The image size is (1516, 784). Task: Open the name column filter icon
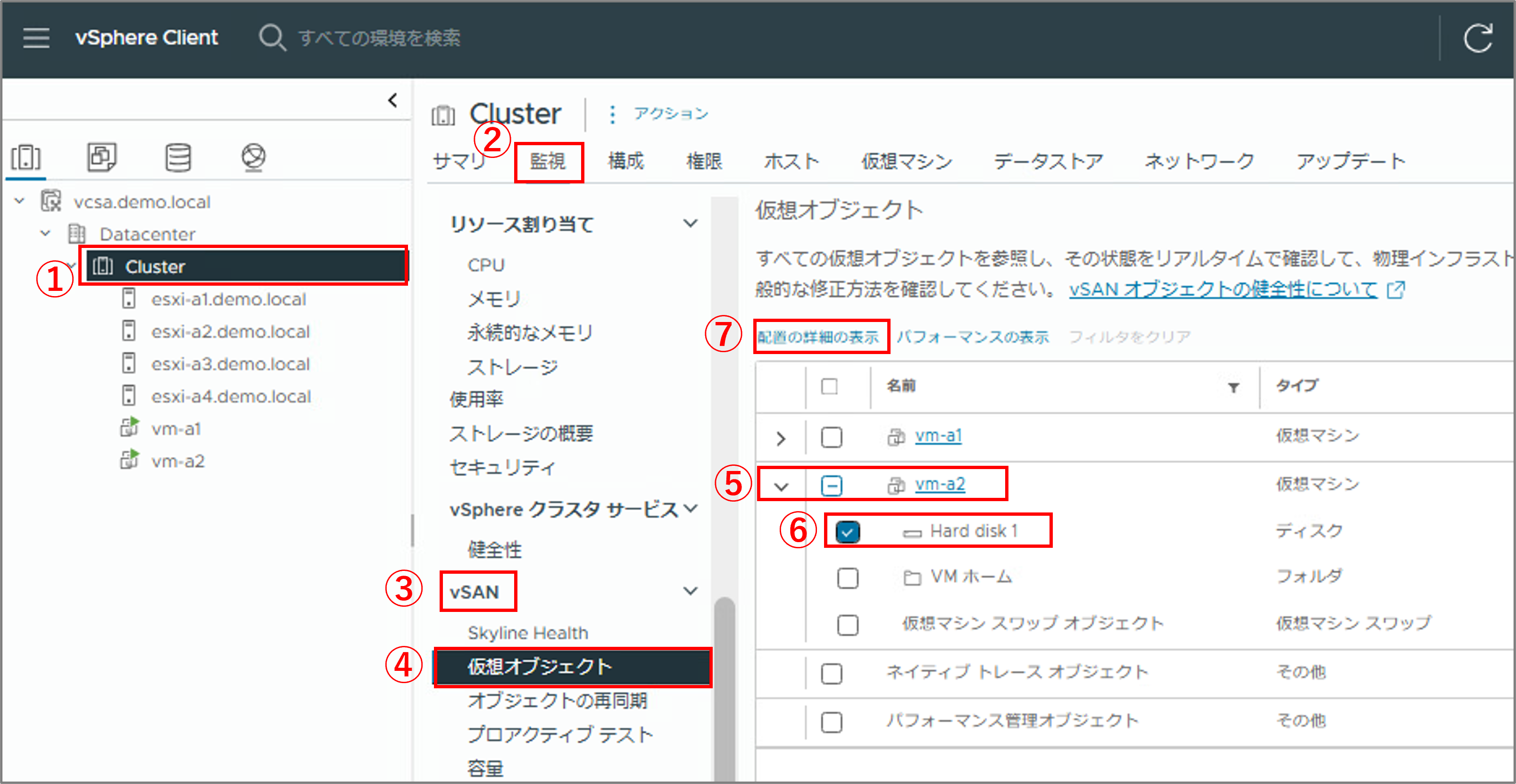click(x=1233, y=387)
